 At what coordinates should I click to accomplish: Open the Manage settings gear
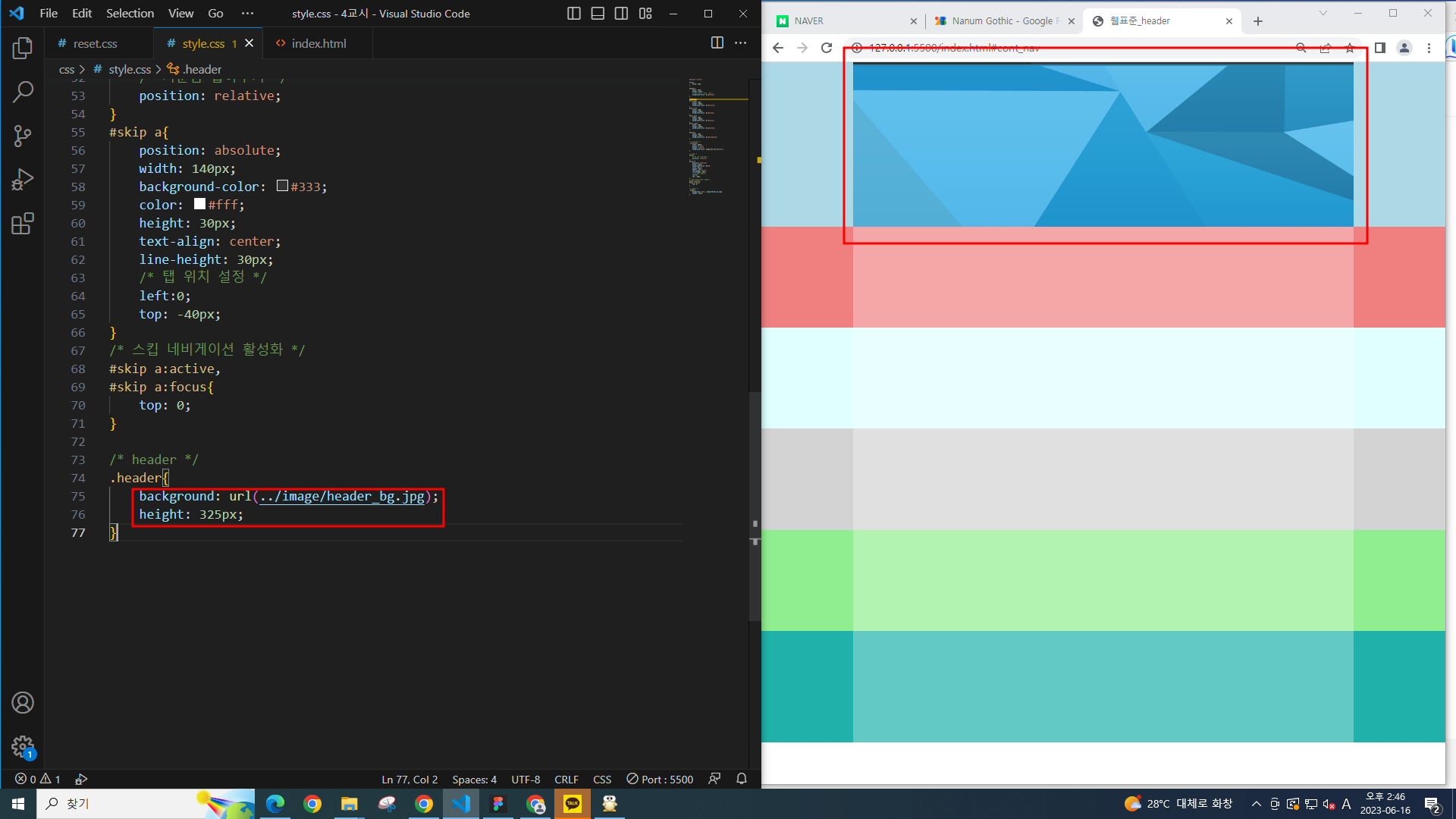[23, 746]
